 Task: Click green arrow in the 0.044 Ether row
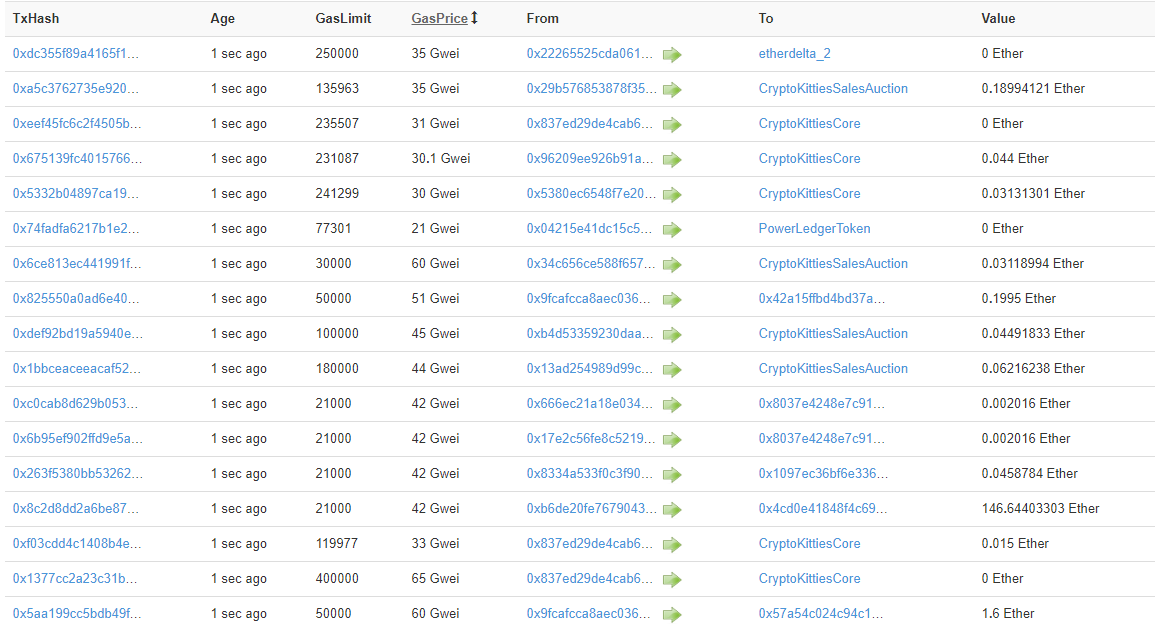click(x=672, y=160)
